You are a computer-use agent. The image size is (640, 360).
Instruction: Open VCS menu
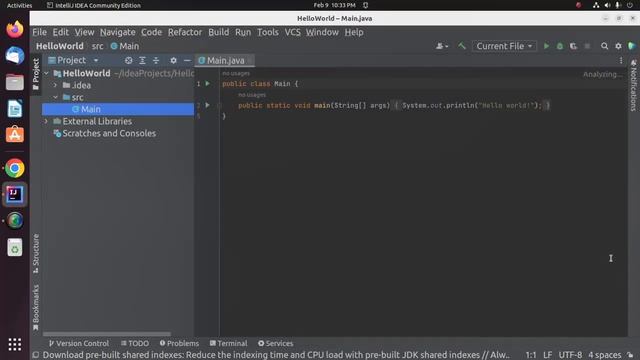point(292,32)
